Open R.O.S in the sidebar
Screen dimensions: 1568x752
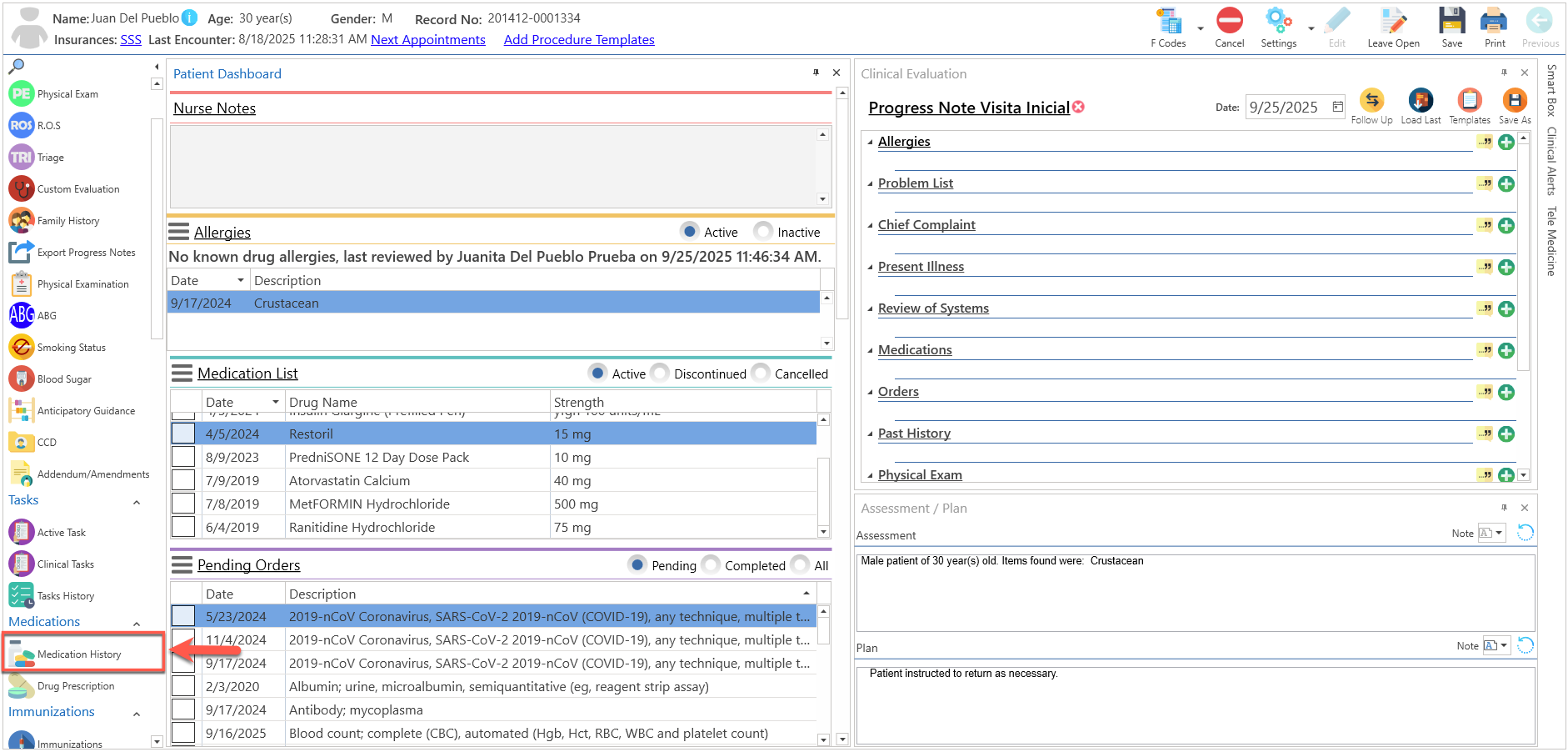point(35,126)
